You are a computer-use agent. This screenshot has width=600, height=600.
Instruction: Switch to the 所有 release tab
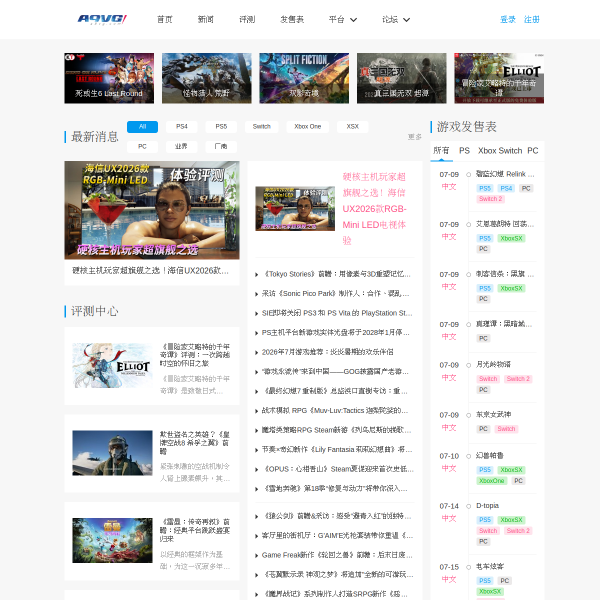[441, 150]
